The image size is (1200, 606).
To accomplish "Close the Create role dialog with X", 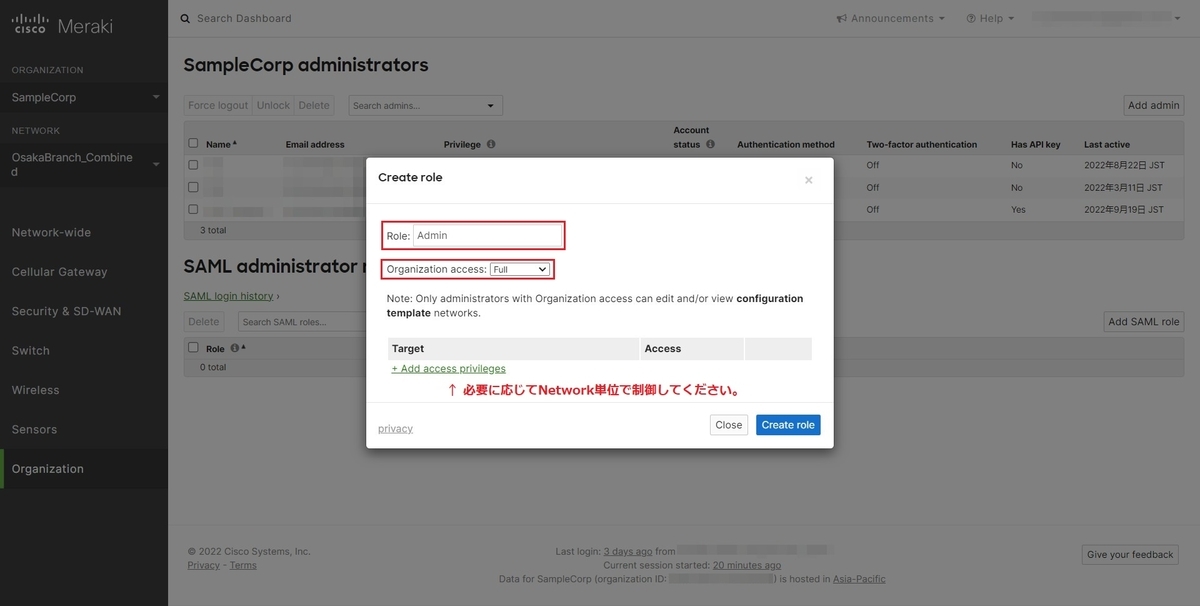I will tap(808, 180).
